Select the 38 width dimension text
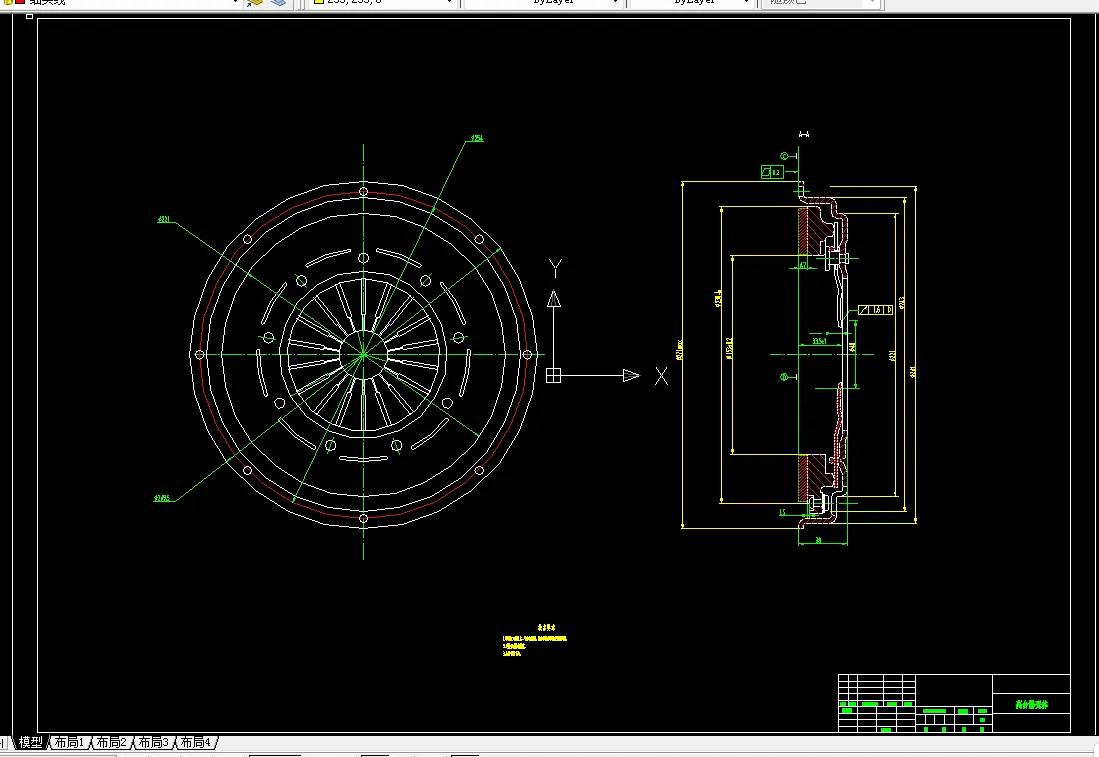Screen dimensions: 1099x757 (x=819, y=540)
